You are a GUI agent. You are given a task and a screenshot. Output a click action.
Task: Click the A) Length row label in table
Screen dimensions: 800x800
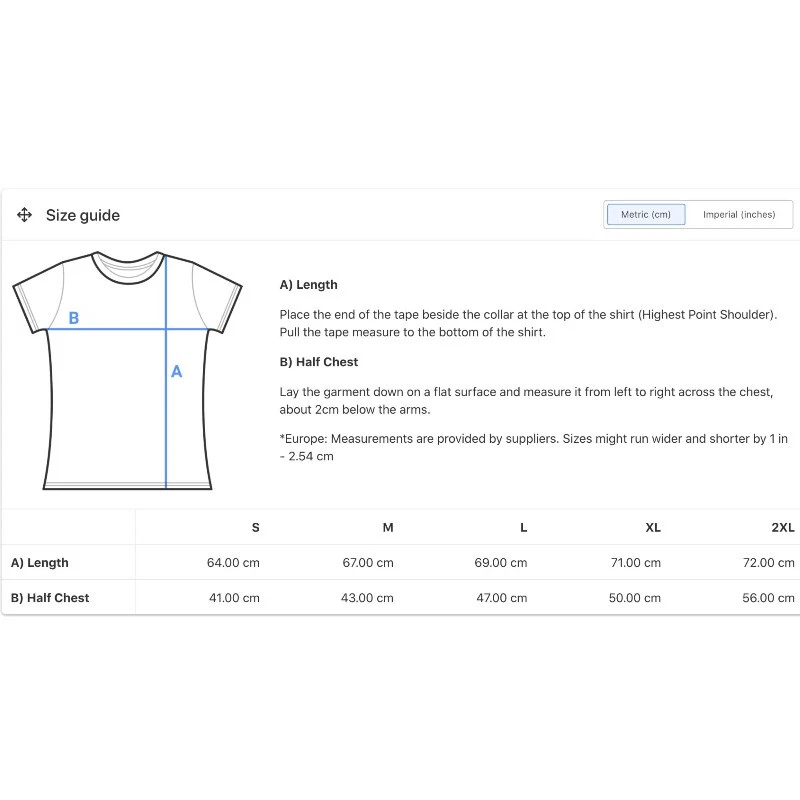pyautogui.click(x=40, y=562)
